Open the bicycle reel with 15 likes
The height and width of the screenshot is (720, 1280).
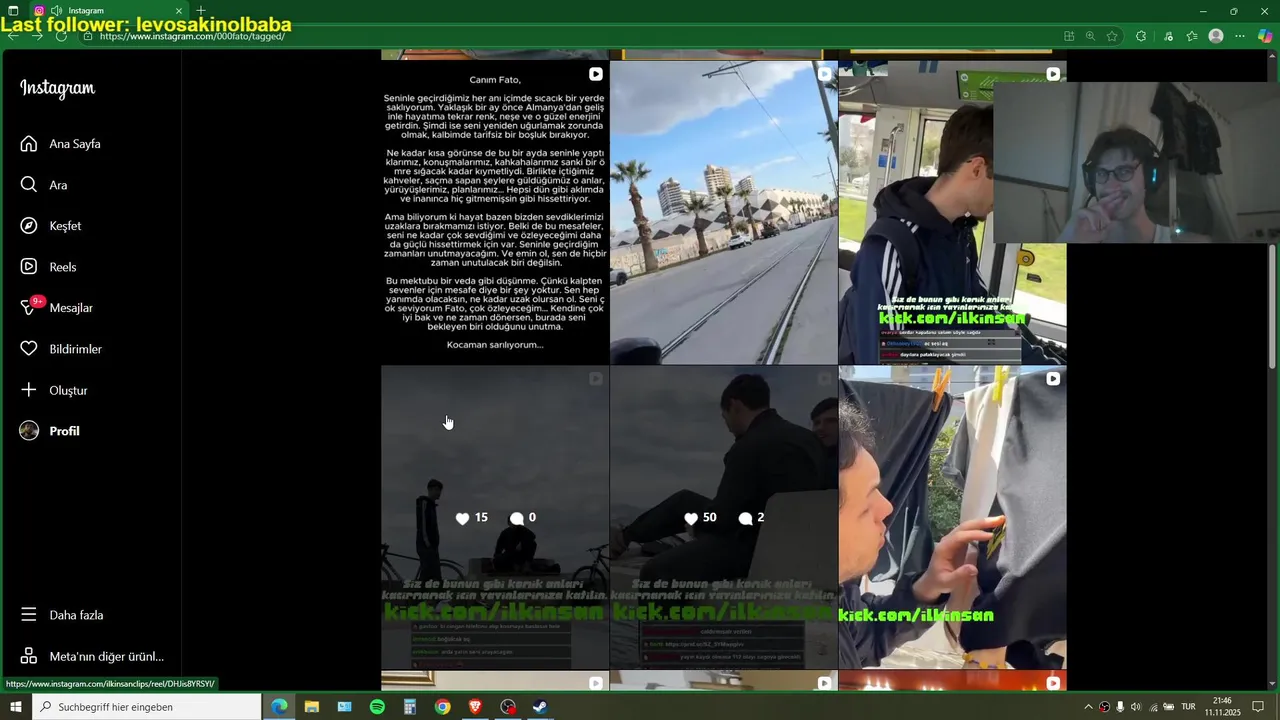(x=495, y=517)
